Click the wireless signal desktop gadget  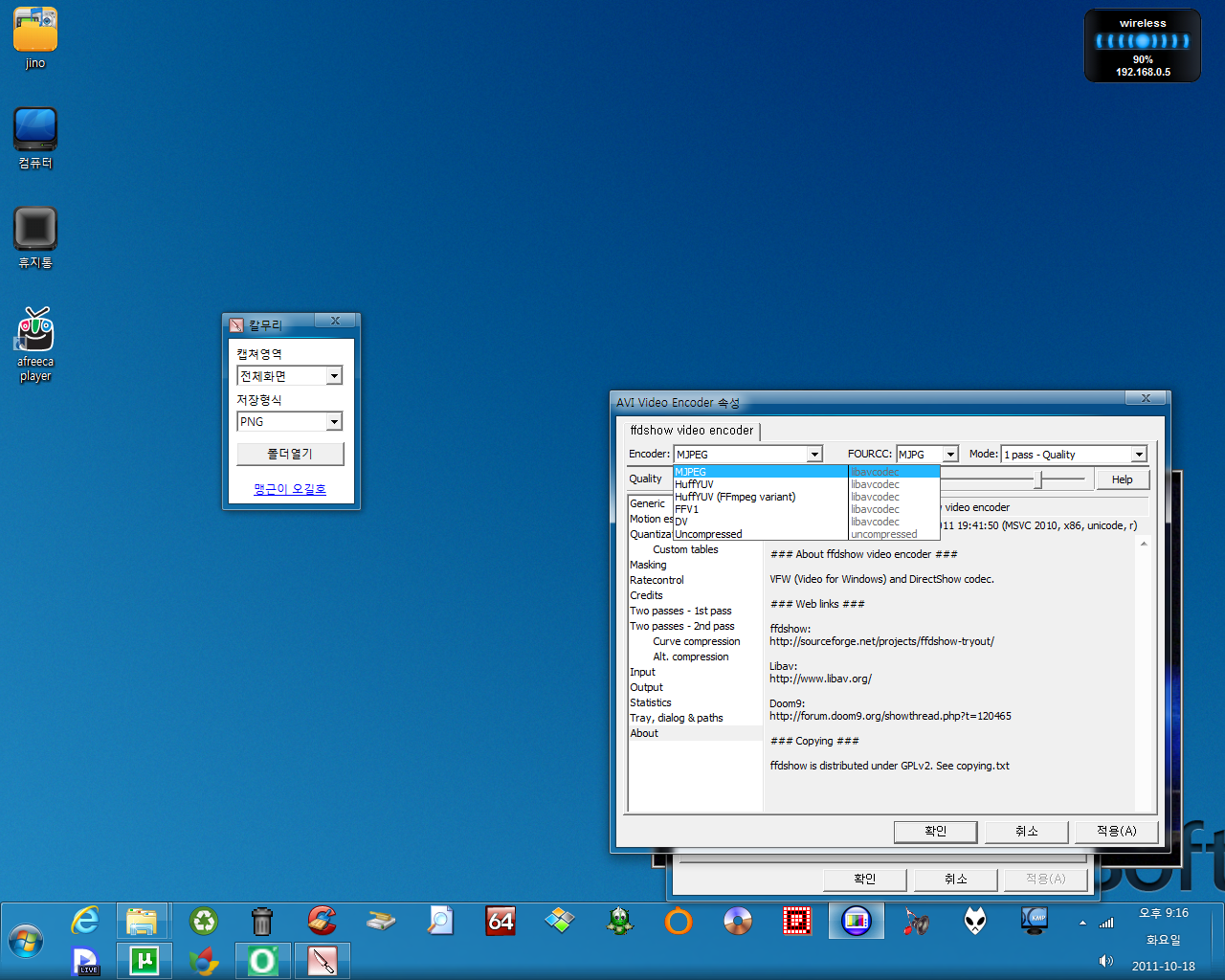[1143, 46]
